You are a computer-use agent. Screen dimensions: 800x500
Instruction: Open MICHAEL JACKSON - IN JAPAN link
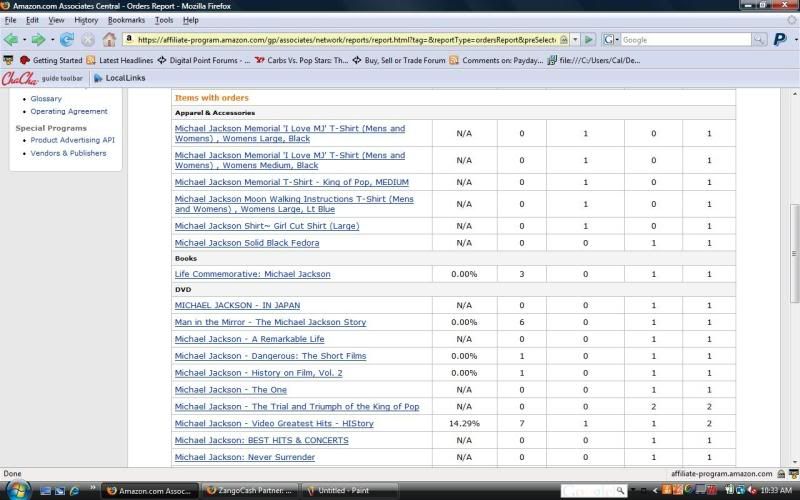click(237, 305)
